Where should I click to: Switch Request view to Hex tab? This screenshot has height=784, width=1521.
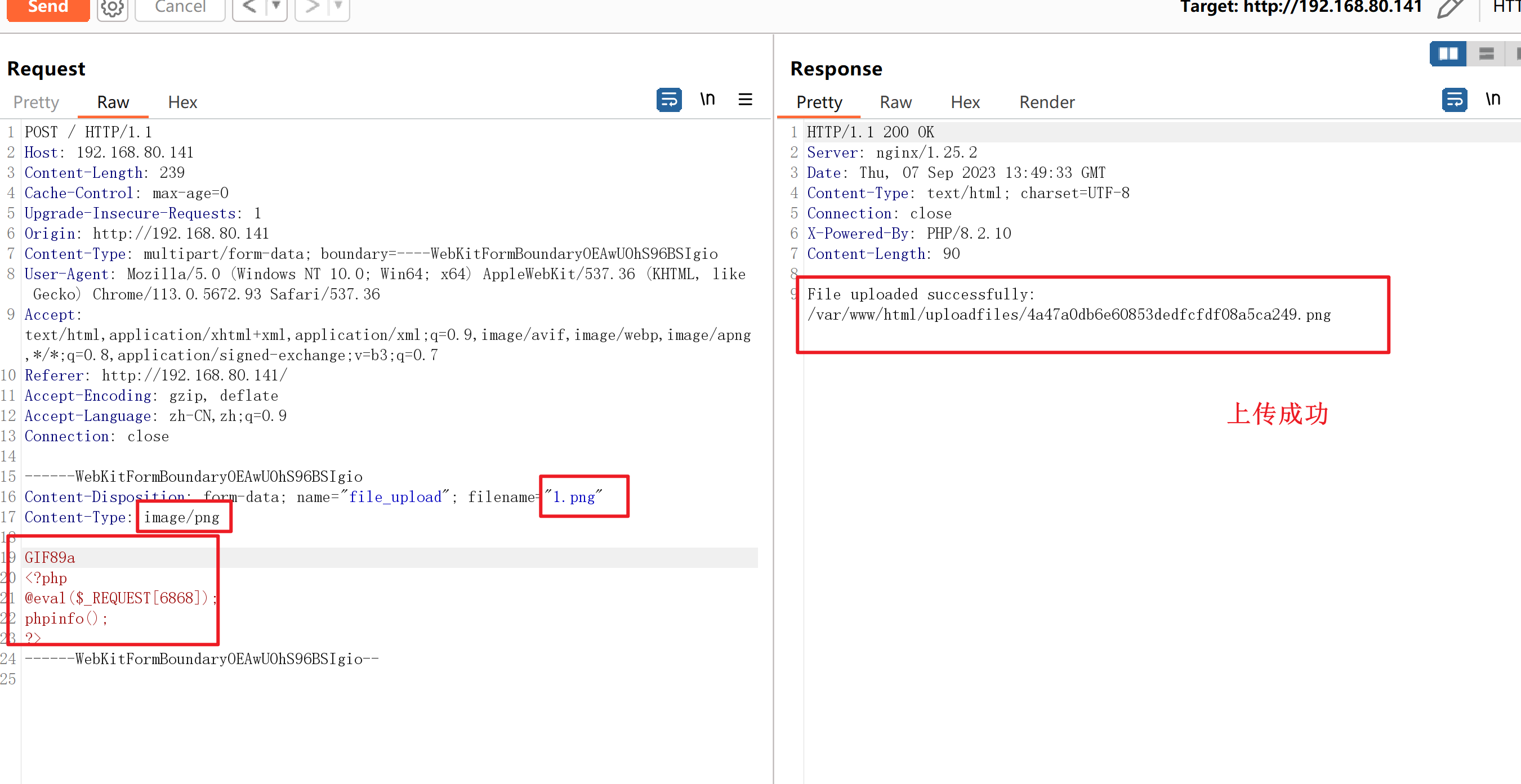tap(182, 102)
